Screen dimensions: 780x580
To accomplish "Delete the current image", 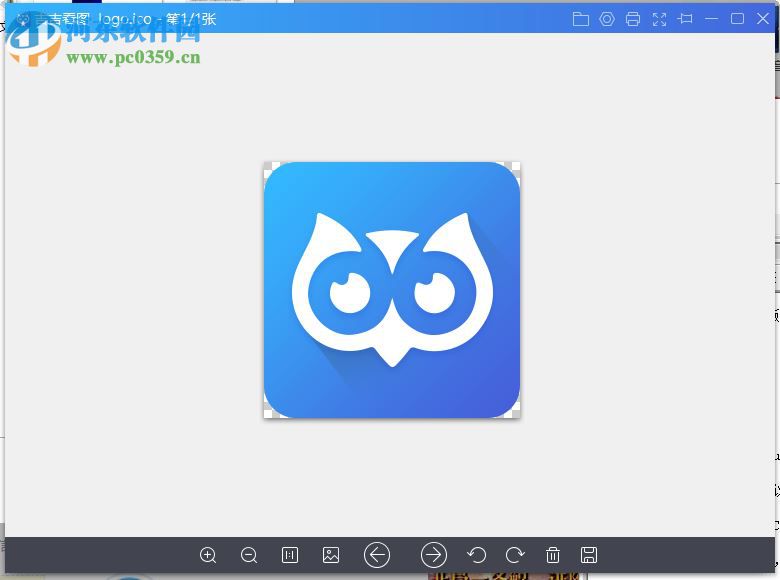I will [553, 555].
